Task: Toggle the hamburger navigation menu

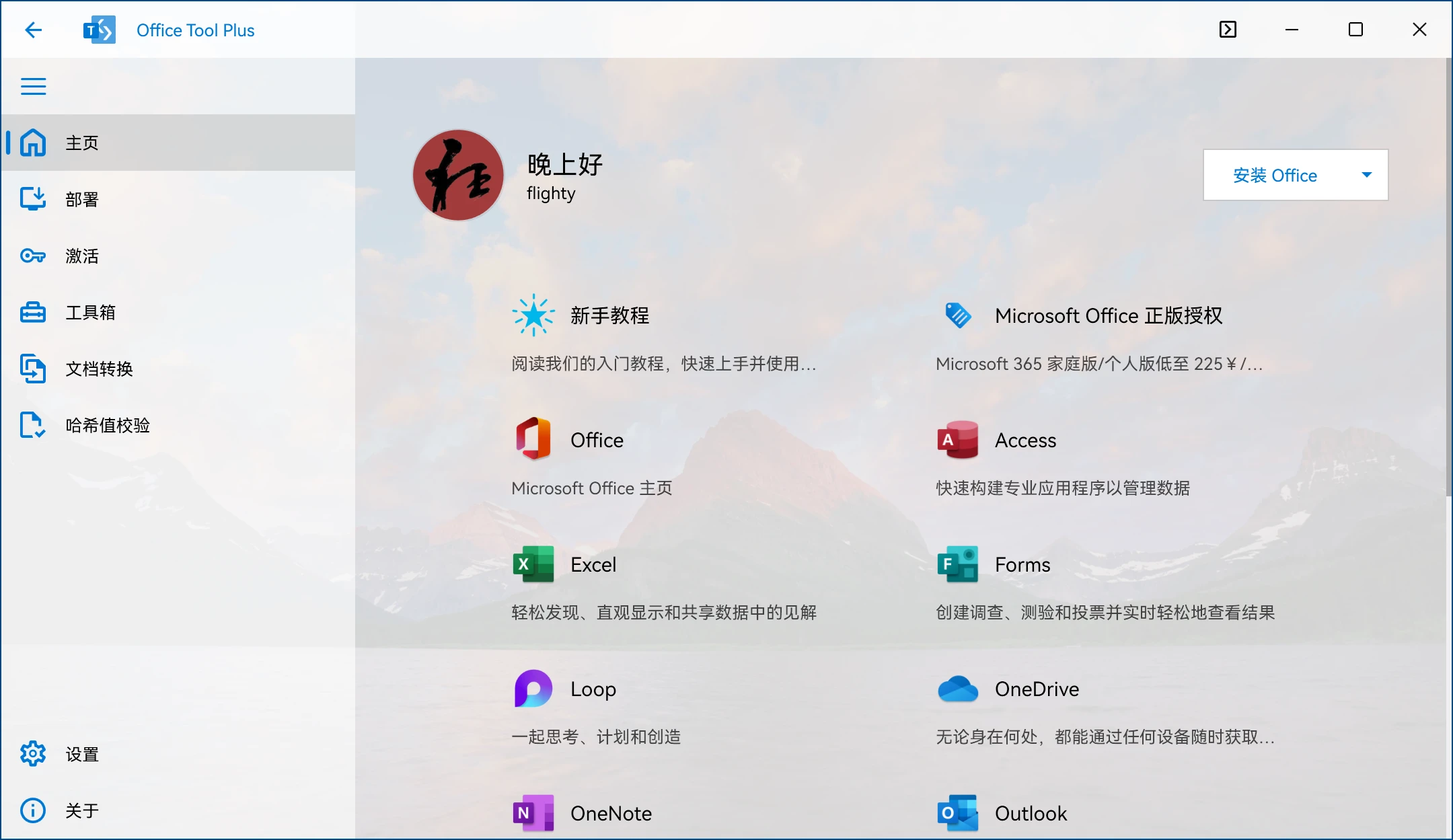Action: point(33,86)
